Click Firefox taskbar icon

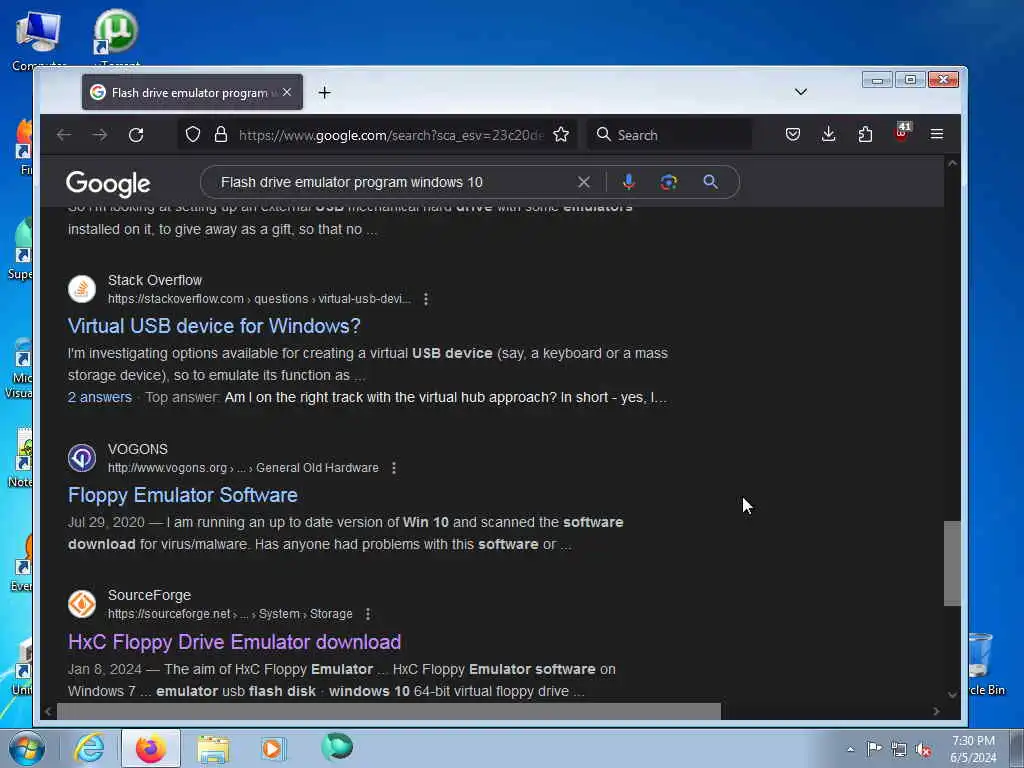click(151, 748)
